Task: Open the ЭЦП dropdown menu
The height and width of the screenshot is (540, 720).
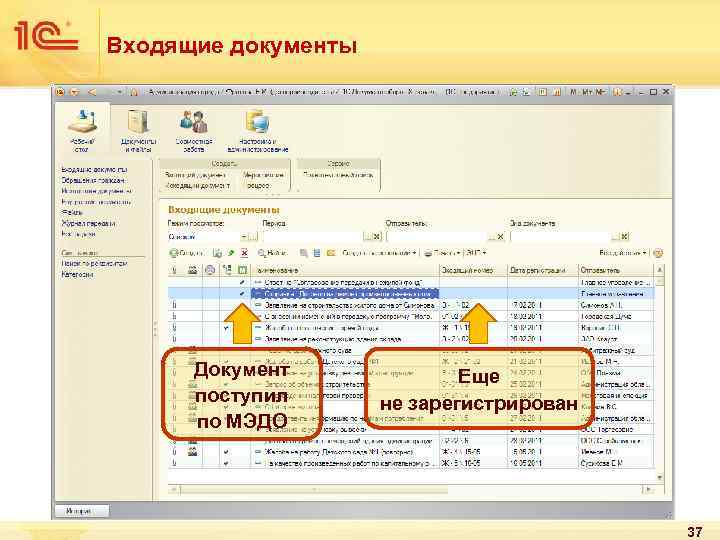Action: coord(476,253)
